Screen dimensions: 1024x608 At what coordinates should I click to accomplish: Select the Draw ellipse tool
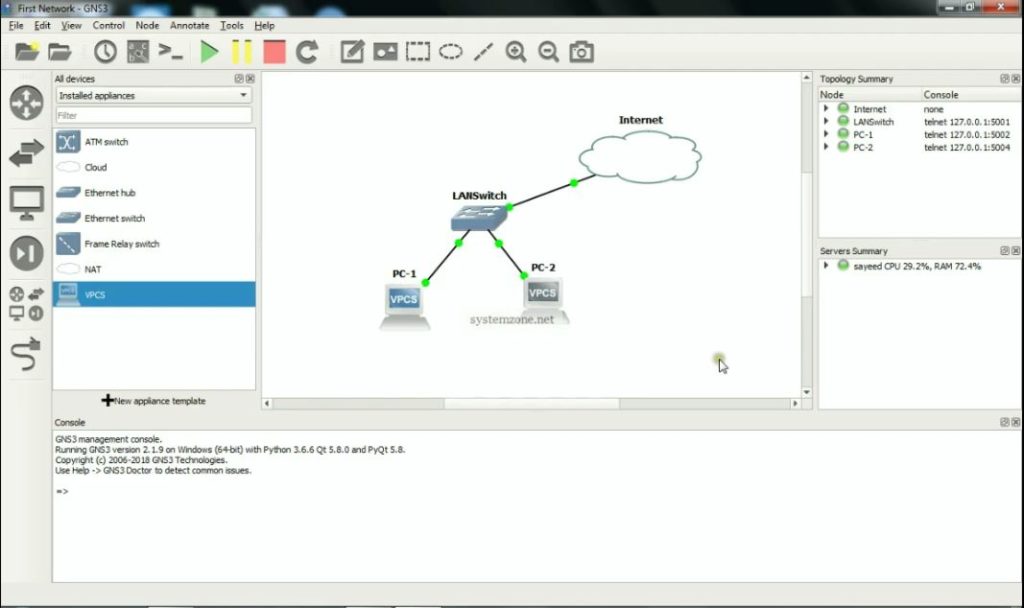point(450,51)
